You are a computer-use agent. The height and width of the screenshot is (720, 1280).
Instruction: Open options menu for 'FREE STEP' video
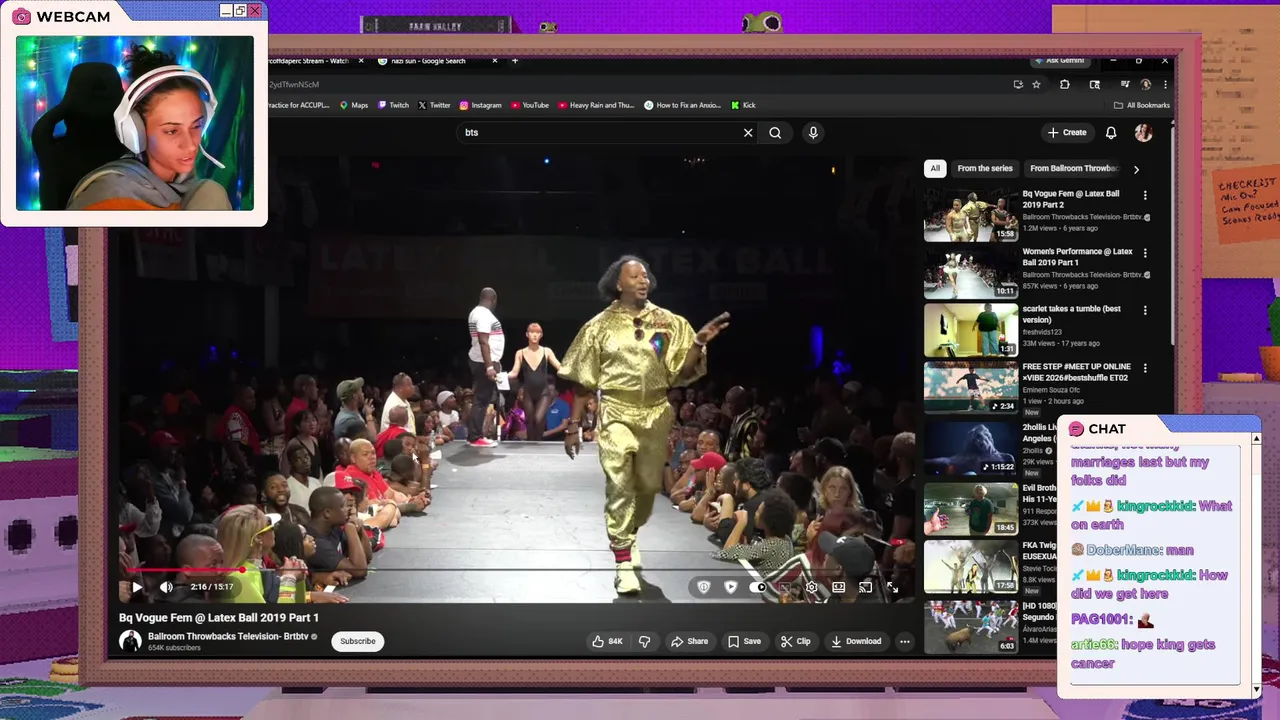click(1145, 368)
